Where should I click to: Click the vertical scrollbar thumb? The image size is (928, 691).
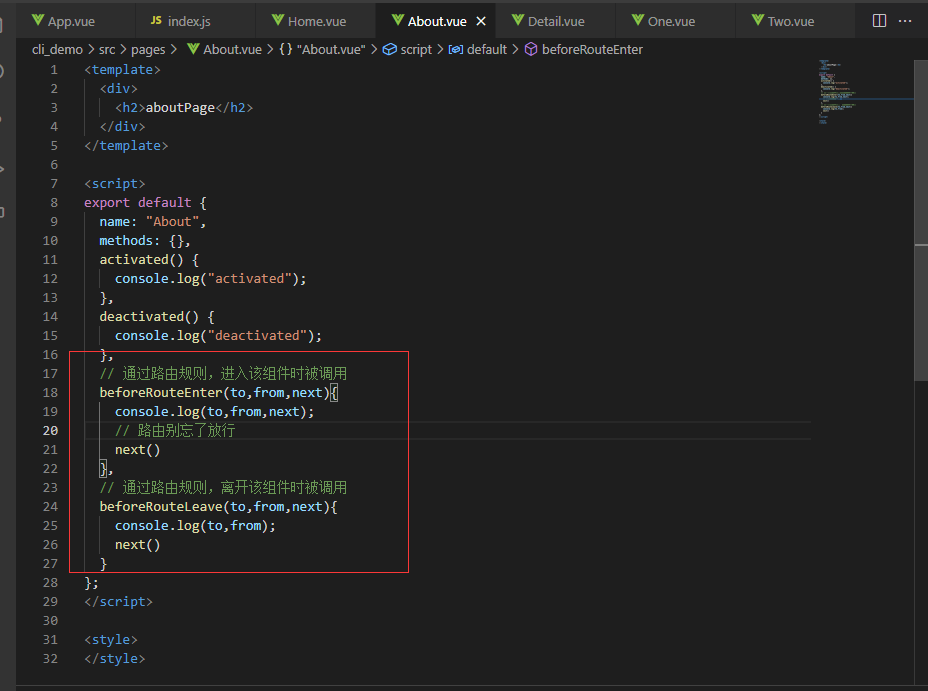pyautogui.click(x=921, y=220)
